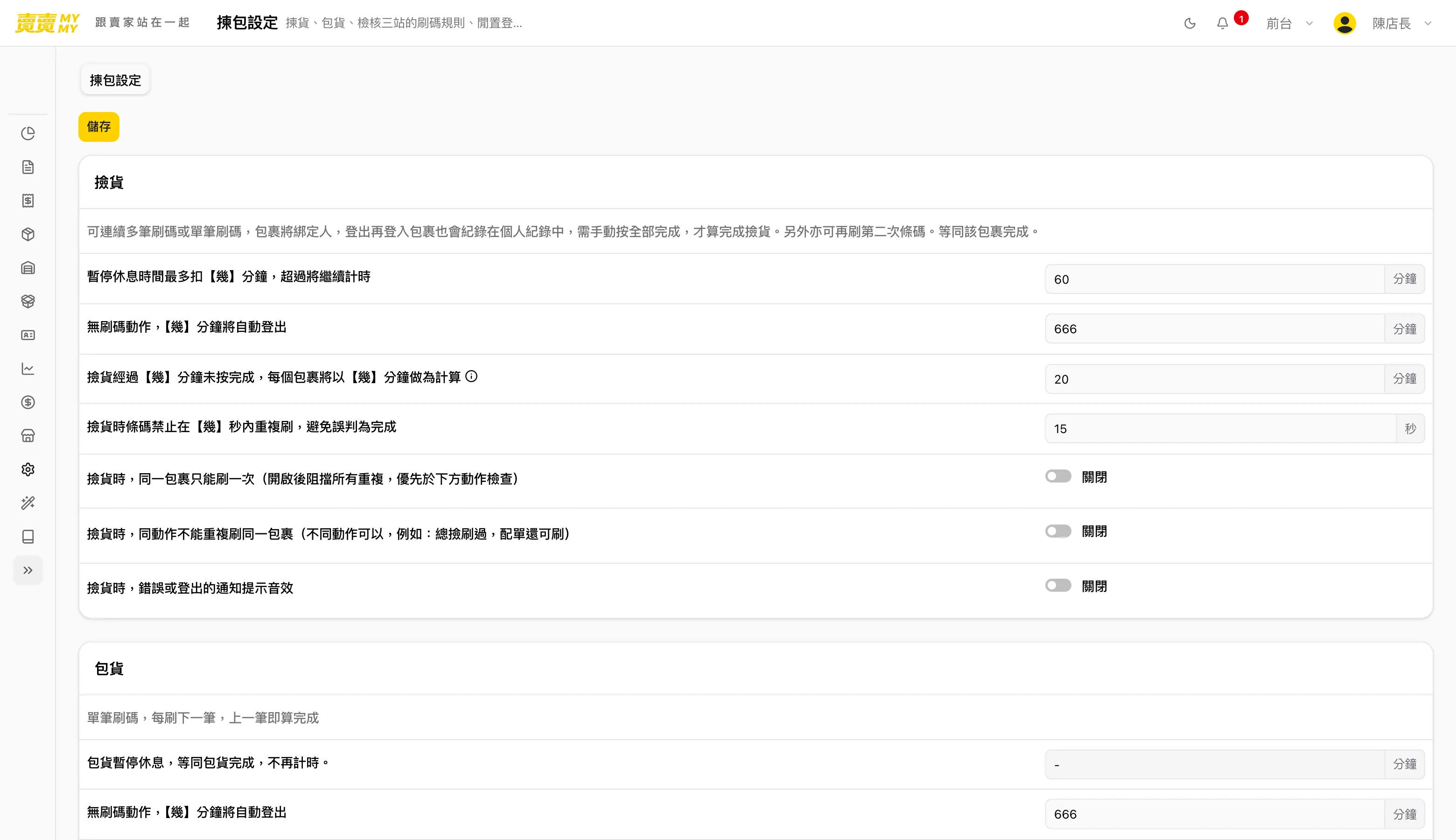The height and width of the screenshot is (840, 1456).
Task: Click the user avatar icon
Action: (1344, 23)
